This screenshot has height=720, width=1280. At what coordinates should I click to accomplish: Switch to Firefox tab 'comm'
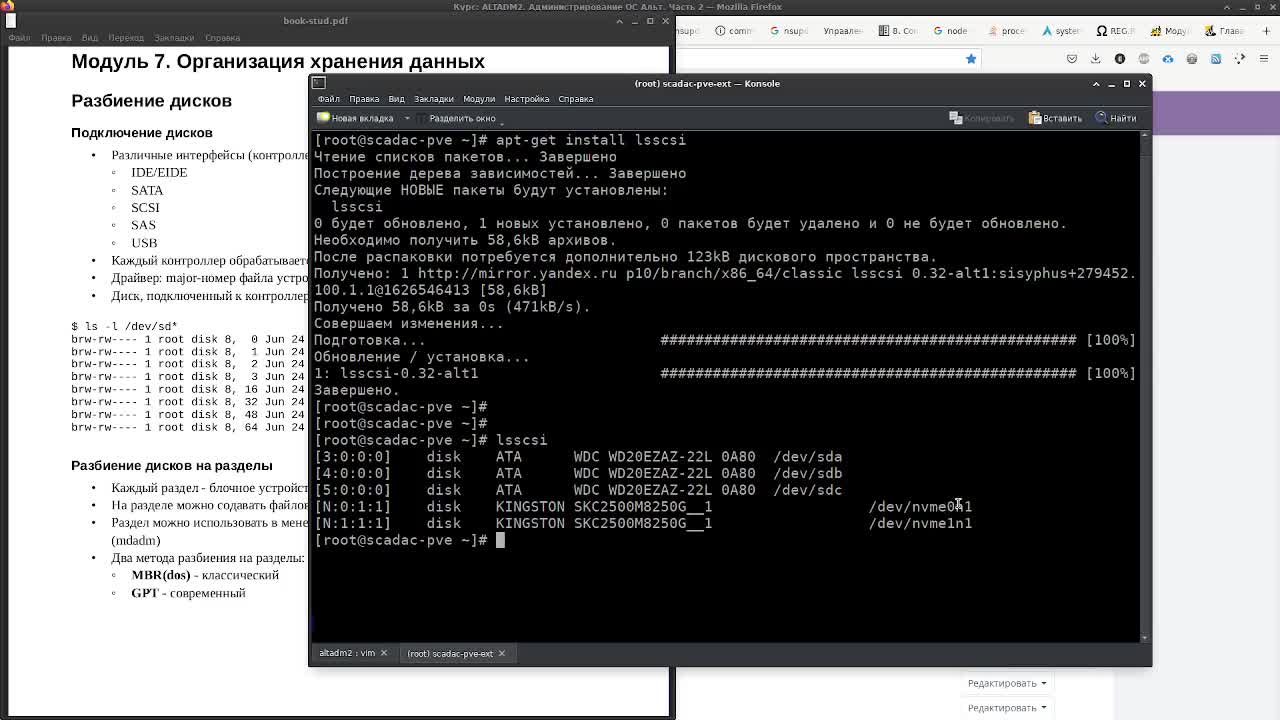click(735, 31)
